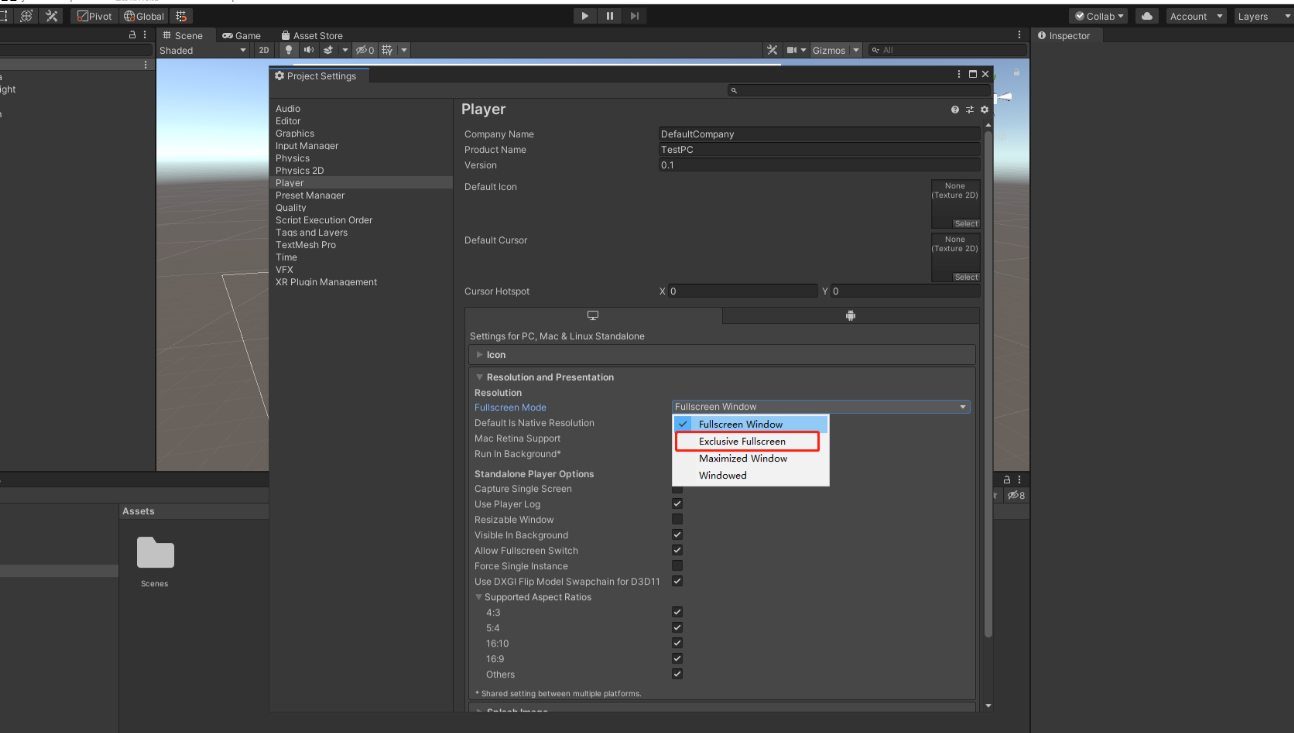Toggle hidden objects visibility icon
This screenshot has height=733, width=1294.
point(365,50)
